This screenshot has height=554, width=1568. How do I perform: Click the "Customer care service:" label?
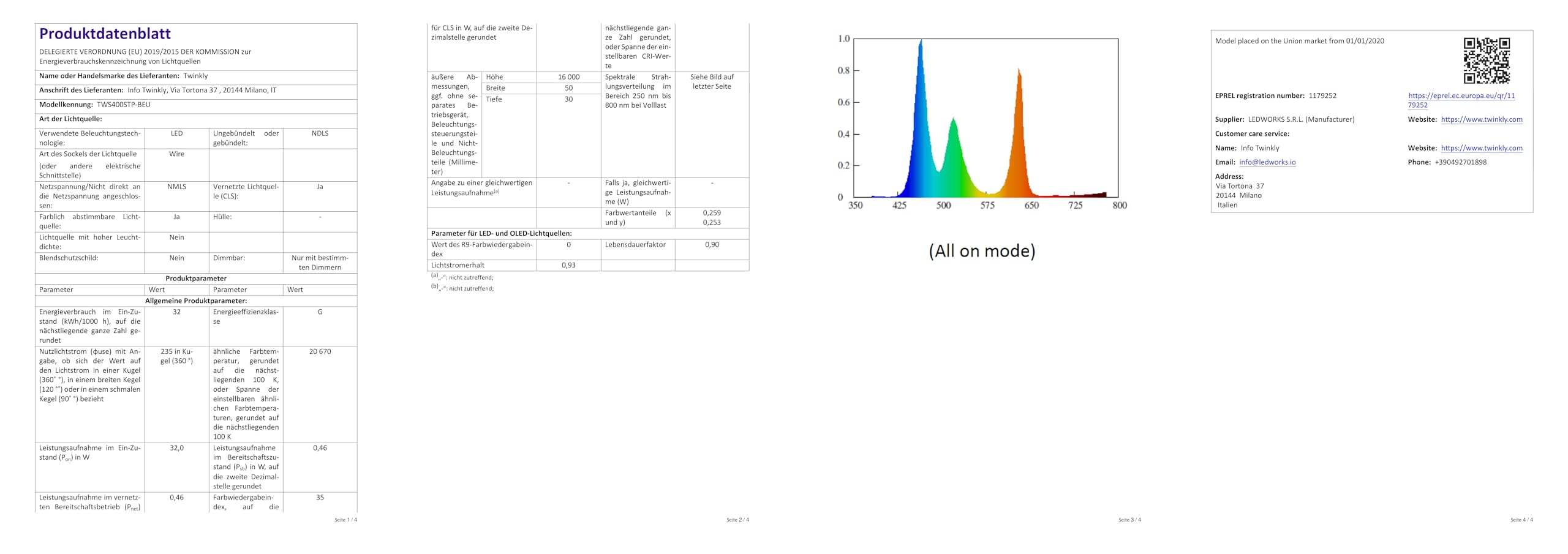pos(1252,133)
